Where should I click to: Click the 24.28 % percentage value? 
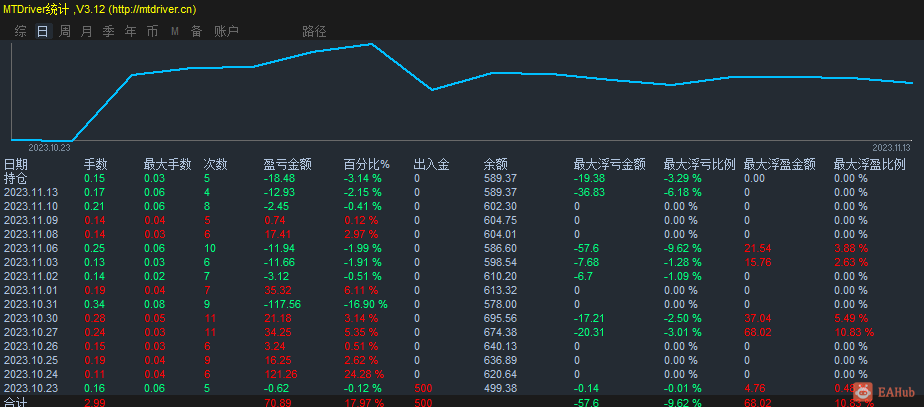point(364,374)
